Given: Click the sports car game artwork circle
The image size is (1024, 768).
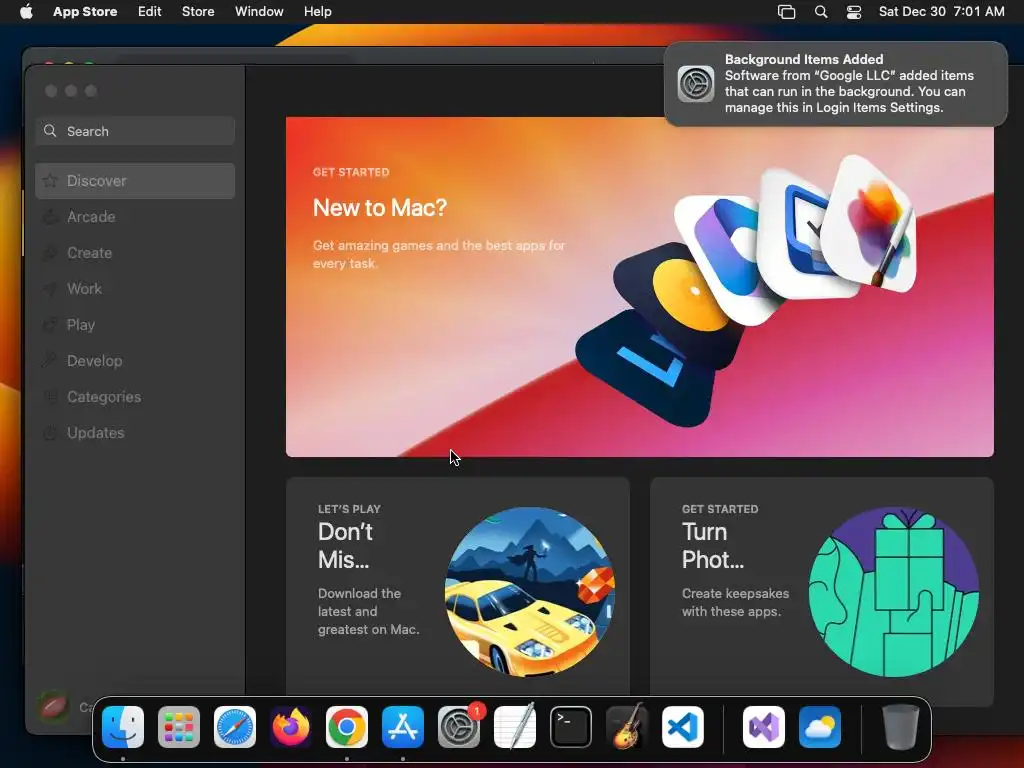Looking at the screenshot, I should coord(530,592).
